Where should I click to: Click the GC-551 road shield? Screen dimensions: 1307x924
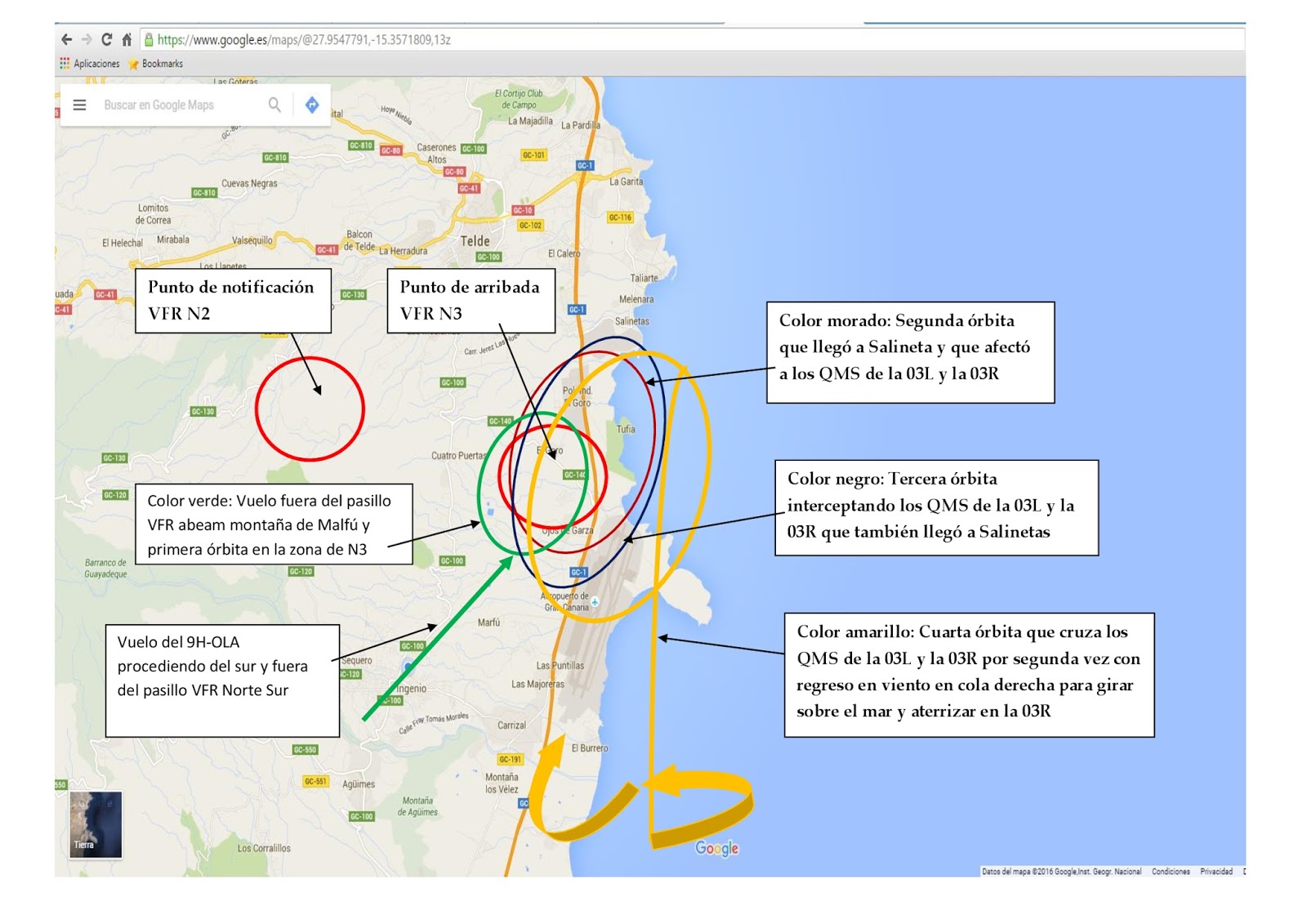tap(315, 781)
